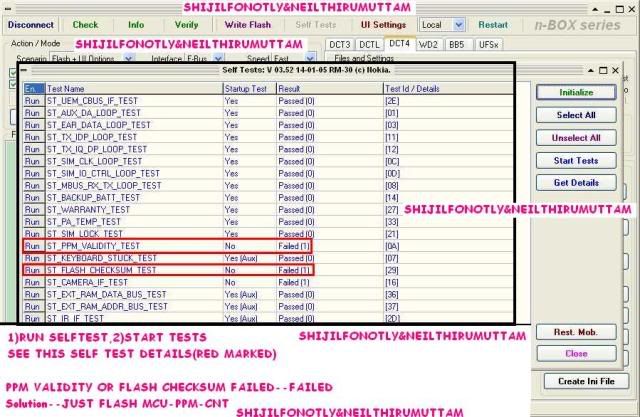Open UI Settings from the toolbar
Image resolution: width=640 pixels, height=417 pixels.
tap(384, 23)
